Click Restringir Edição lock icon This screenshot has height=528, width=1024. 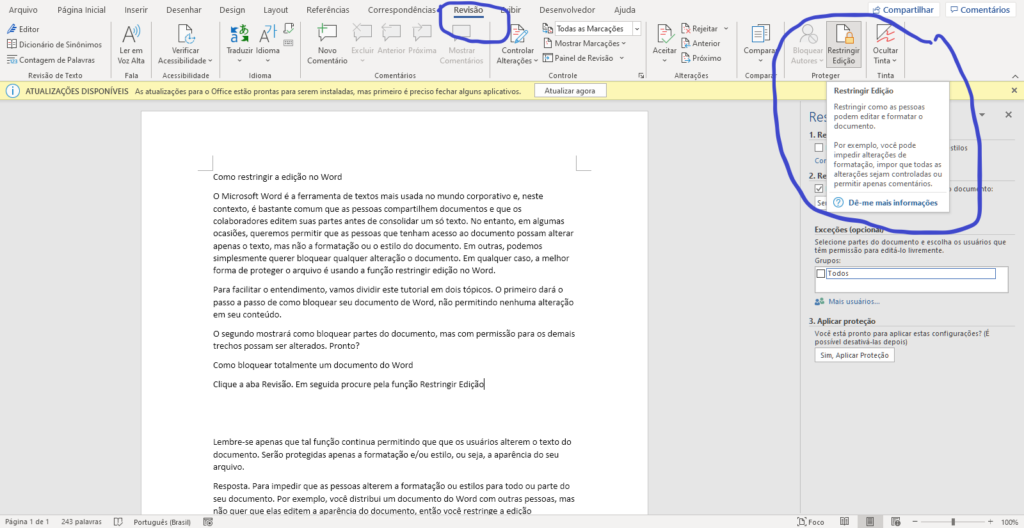[843, 33]
